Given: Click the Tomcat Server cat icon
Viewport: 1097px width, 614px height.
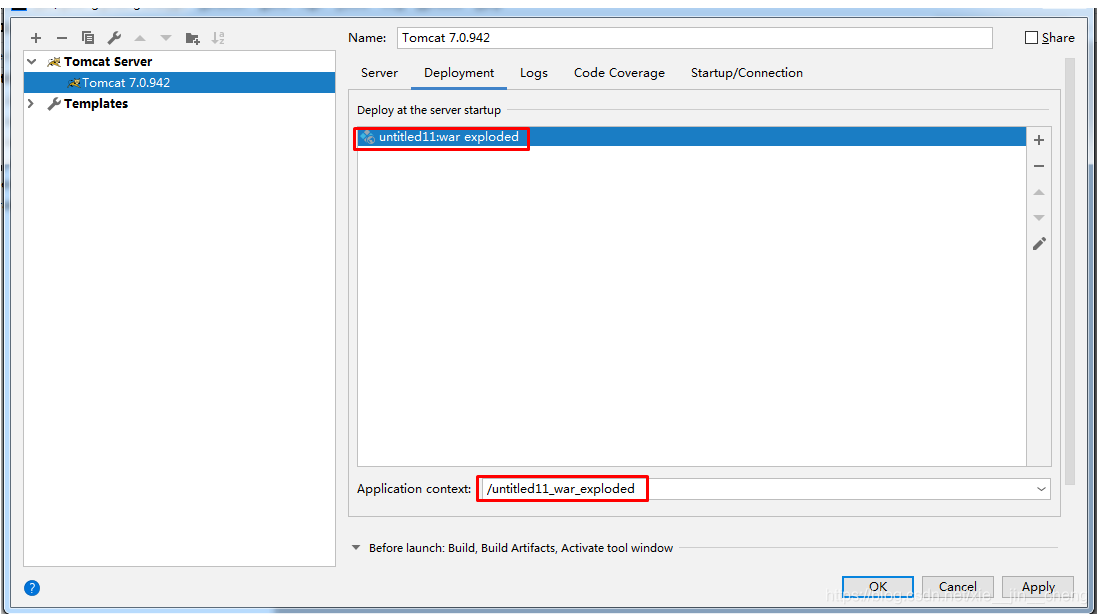Looking at the screenshot, I should (x=53, y=62).
